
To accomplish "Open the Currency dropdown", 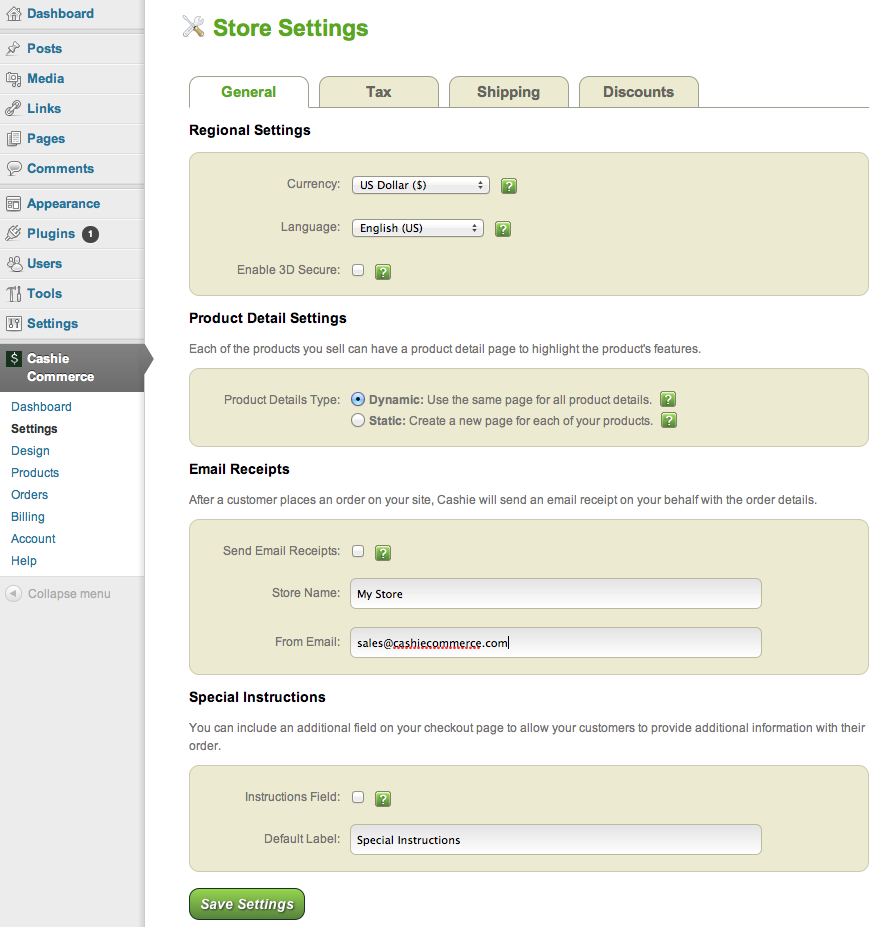I will click(421, 185).
